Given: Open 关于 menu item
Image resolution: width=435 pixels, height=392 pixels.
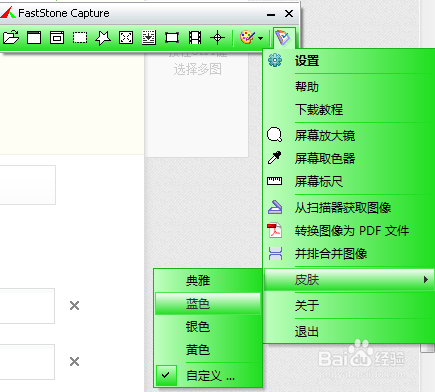Looking at the screenshot, I should click(349, 305).
